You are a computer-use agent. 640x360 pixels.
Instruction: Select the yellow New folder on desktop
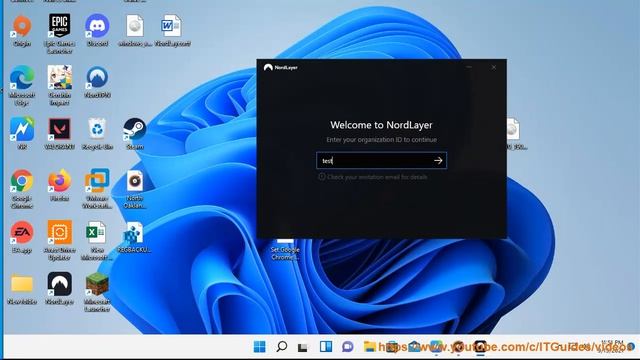22,289
